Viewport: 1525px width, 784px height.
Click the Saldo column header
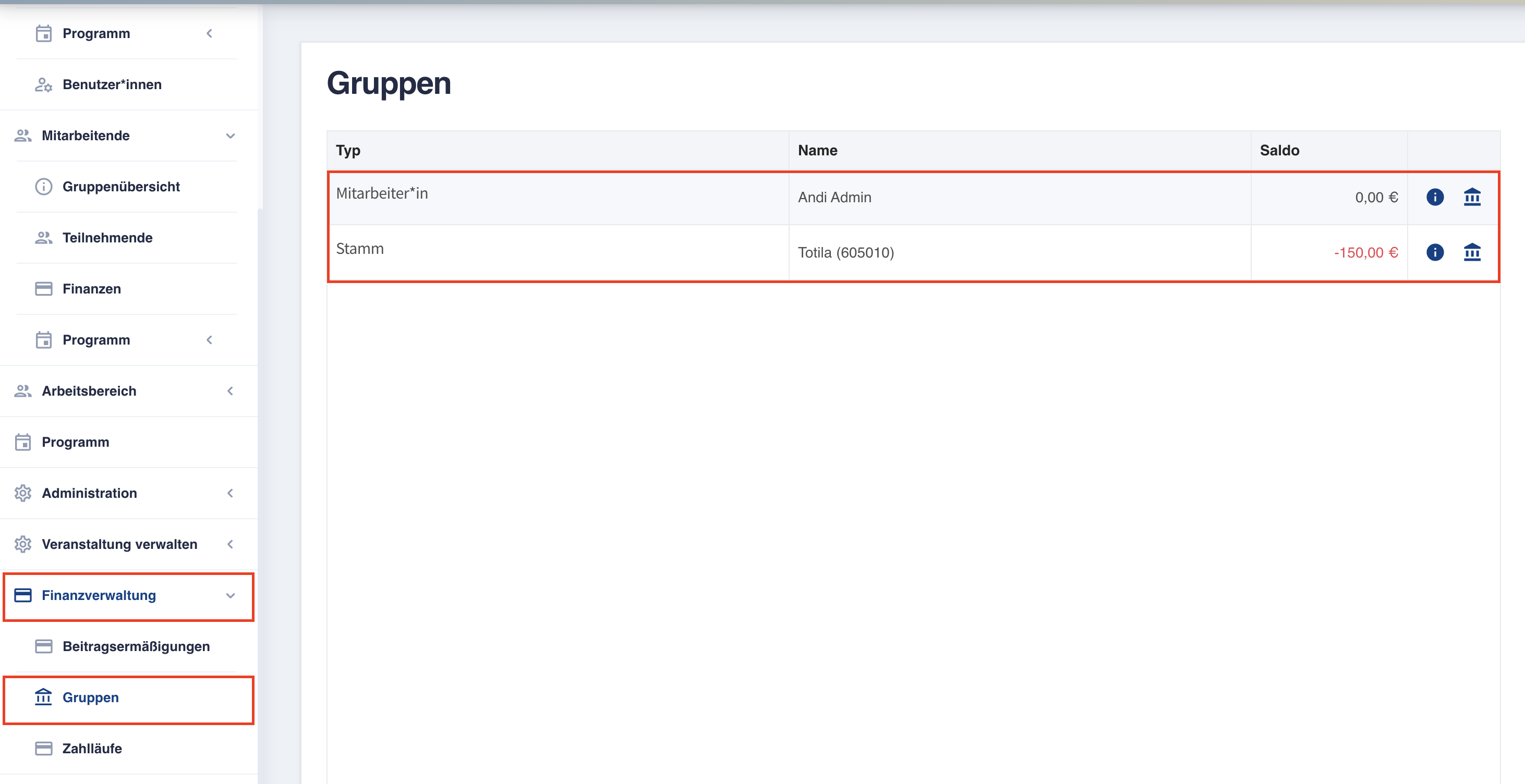[x=1329, y=150]
